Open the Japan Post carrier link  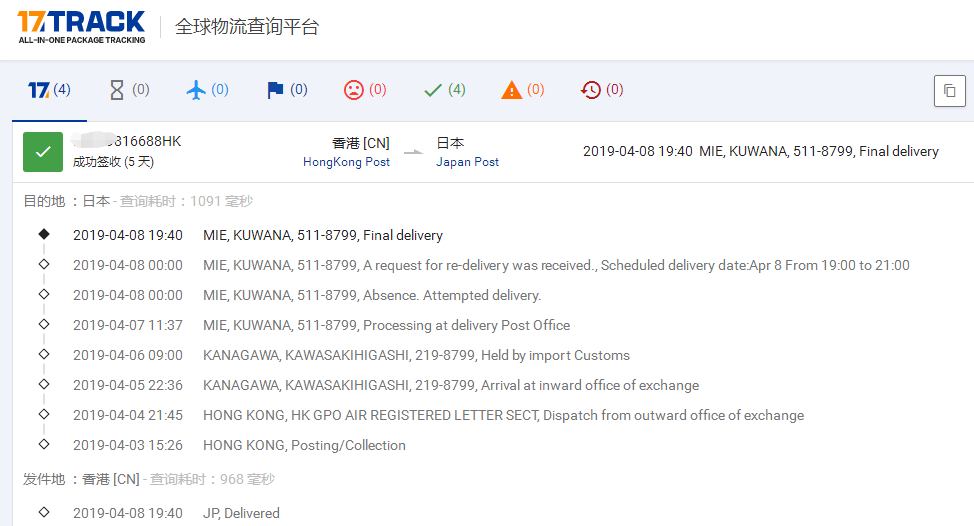click(x=467, y=162)
